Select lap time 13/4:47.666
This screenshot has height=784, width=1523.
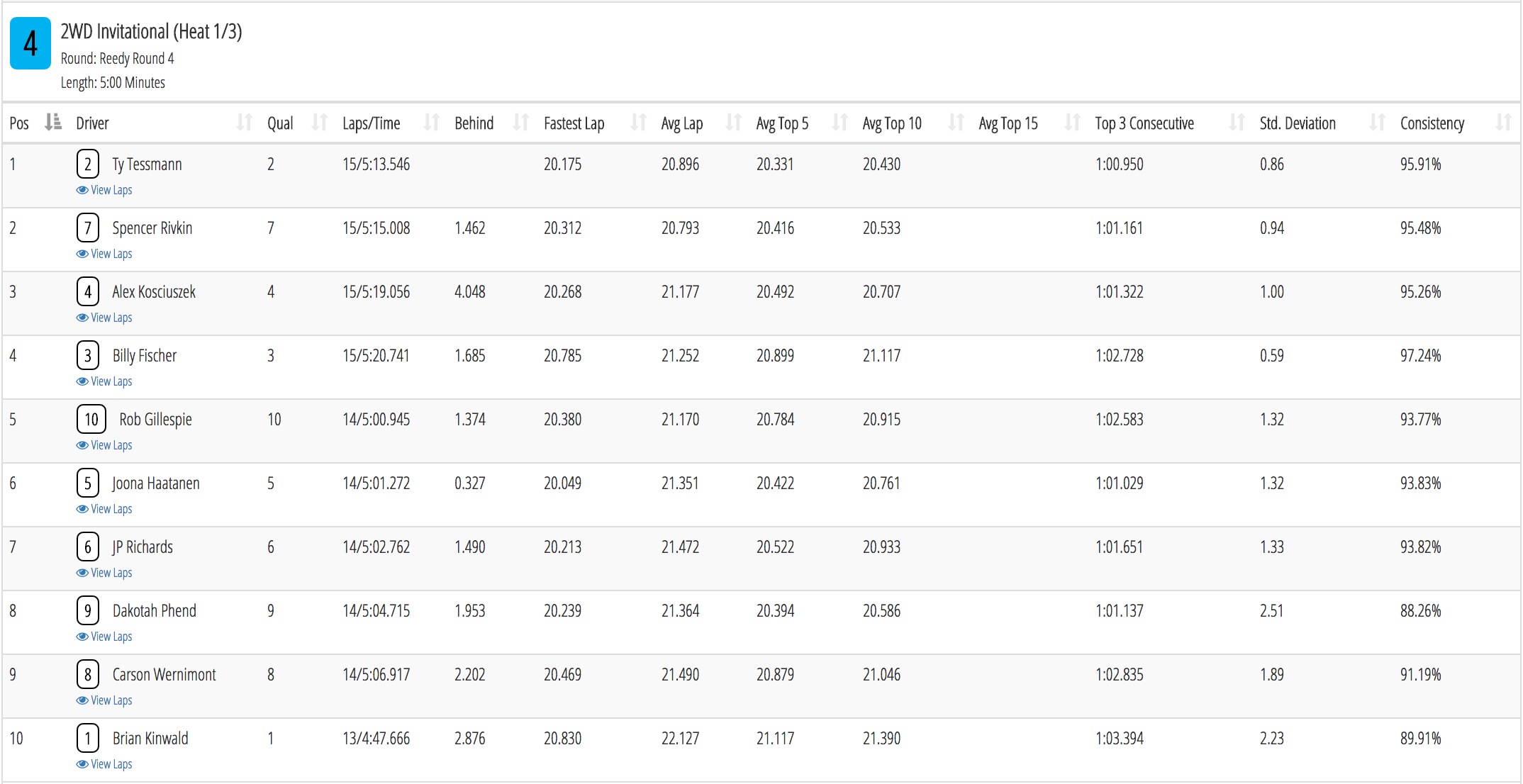click(376, 739)
